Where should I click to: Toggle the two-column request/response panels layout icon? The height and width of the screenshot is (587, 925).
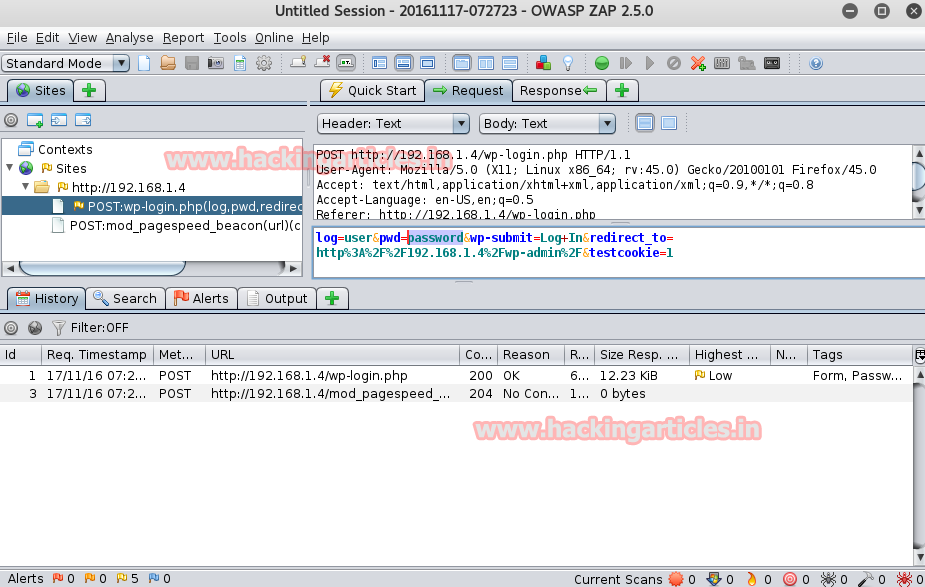[x=486, y=63]
